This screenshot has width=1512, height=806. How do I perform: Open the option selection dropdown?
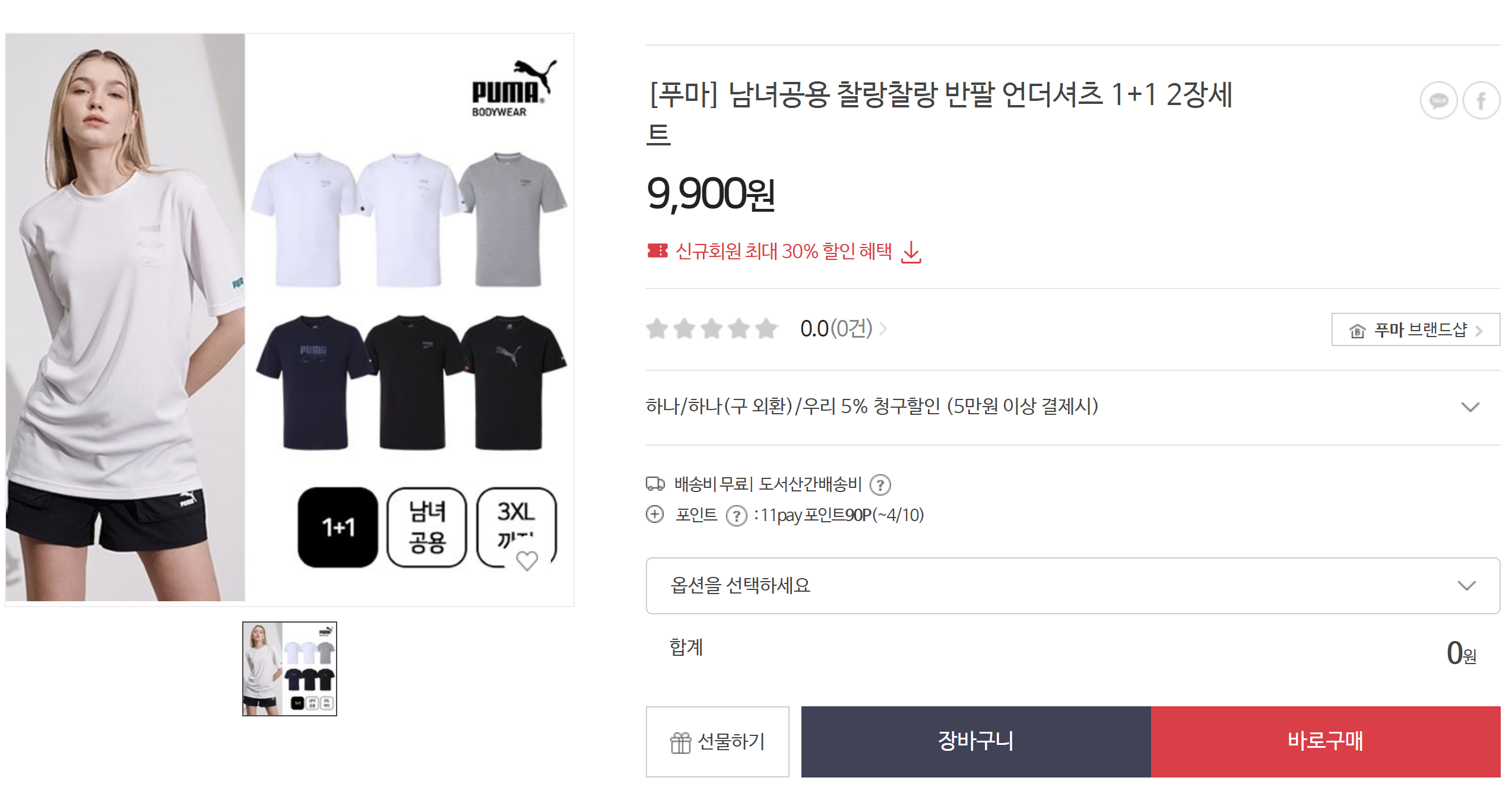(x=1072, y=585)
